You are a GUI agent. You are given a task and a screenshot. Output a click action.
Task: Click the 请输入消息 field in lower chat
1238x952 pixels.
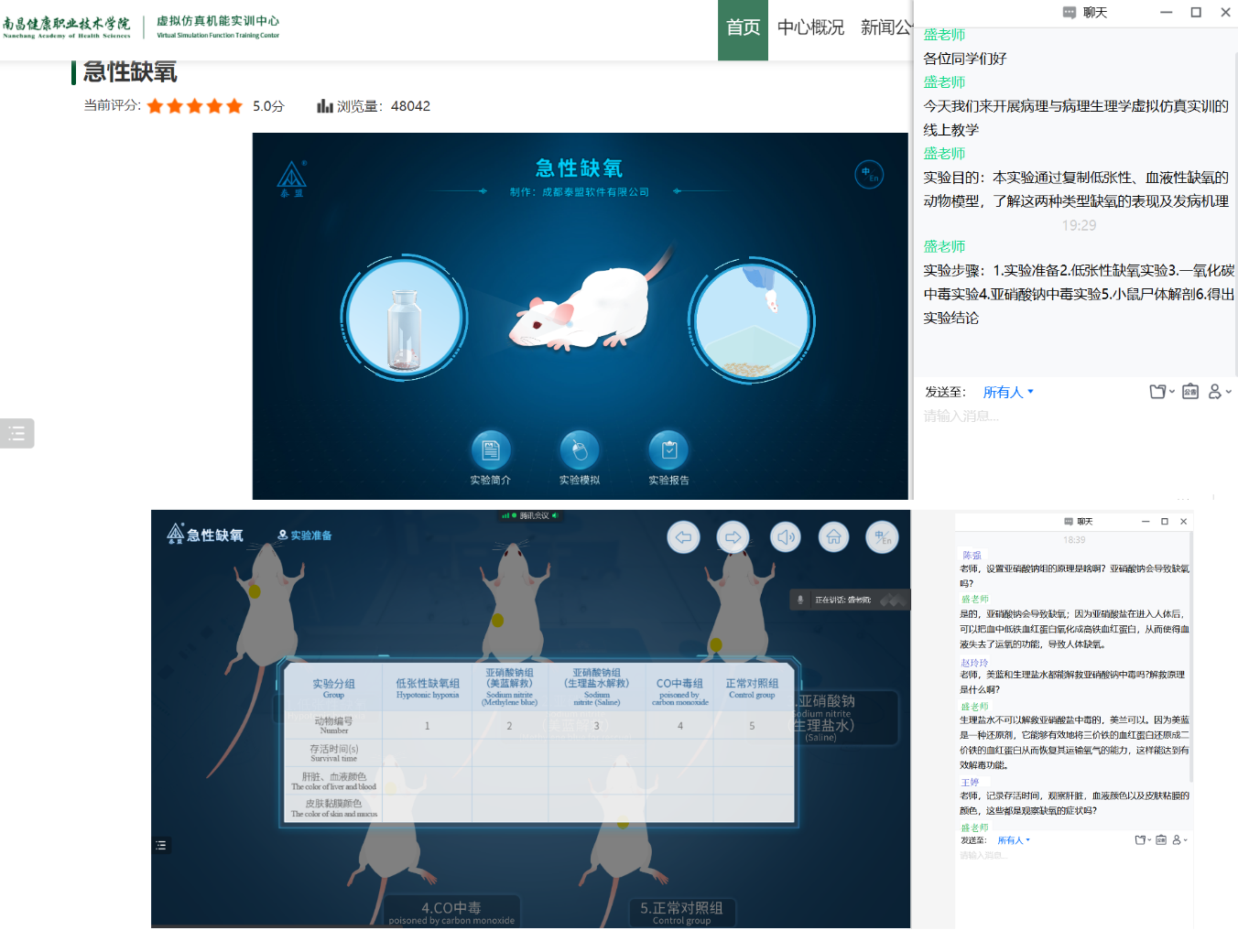(1073, 856)
